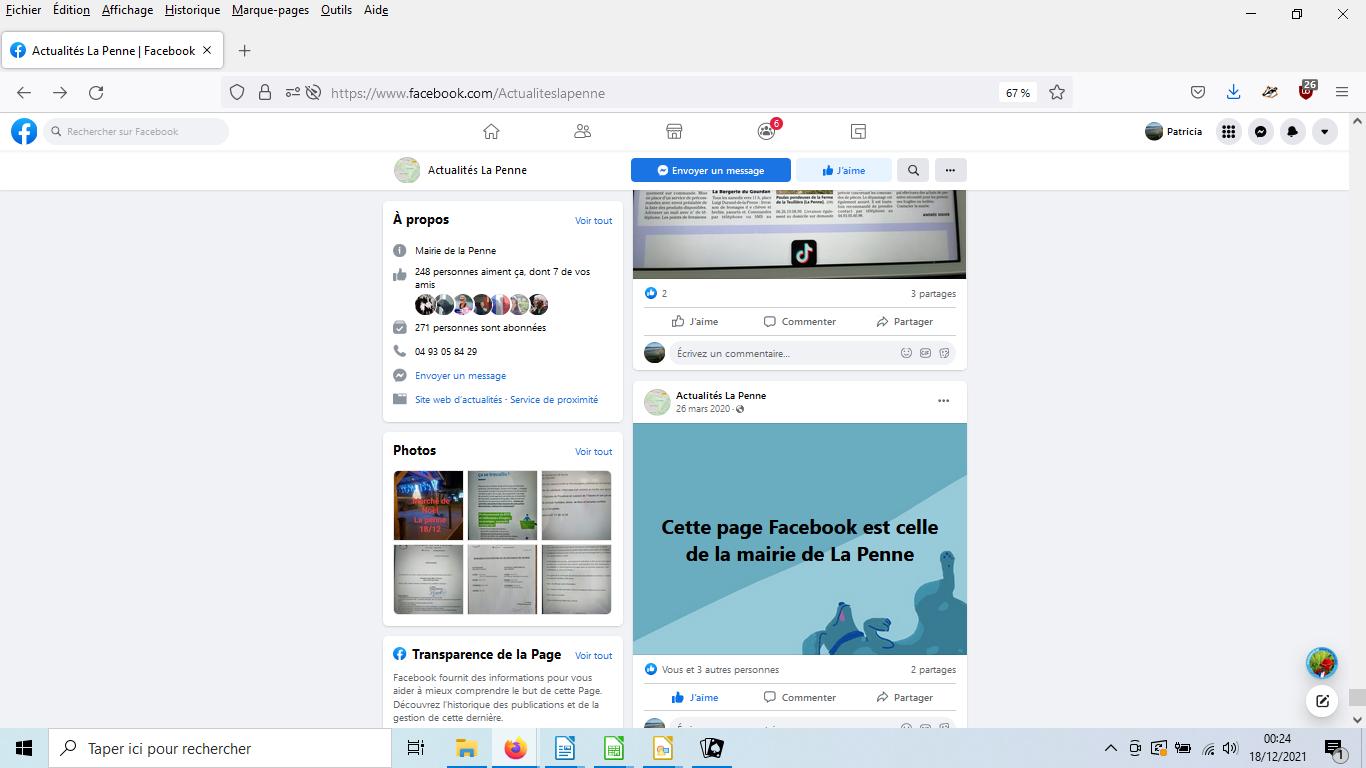Image resolution: width=1366 pixels, height=768 pixels.
Task: Reload the current page
Action: (96, 92)
